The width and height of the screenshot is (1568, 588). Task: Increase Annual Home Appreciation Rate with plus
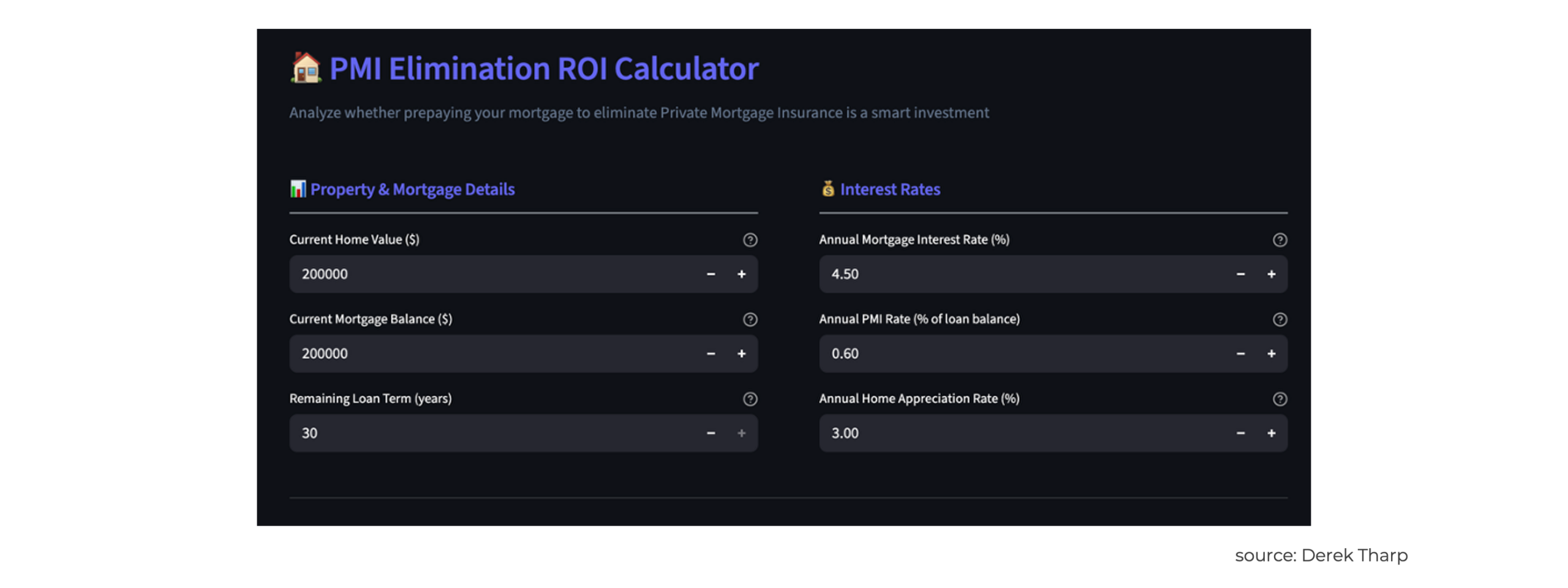(1271, 434)
